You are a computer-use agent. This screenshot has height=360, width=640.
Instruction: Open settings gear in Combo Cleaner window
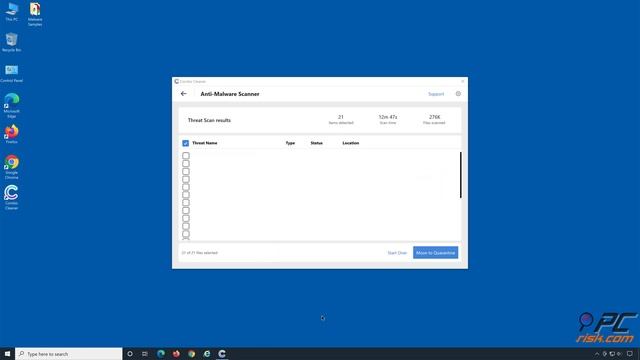click(x=458, y=93)
